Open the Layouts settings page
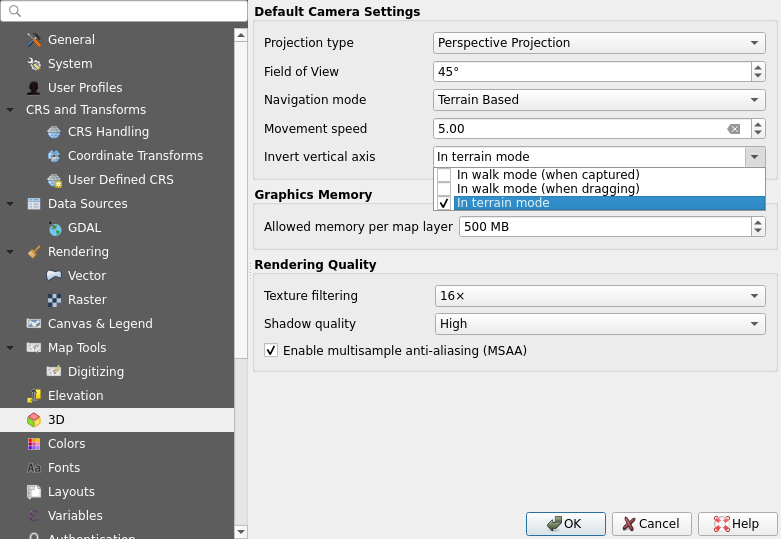781x539 pixels. tap(71, 492)
